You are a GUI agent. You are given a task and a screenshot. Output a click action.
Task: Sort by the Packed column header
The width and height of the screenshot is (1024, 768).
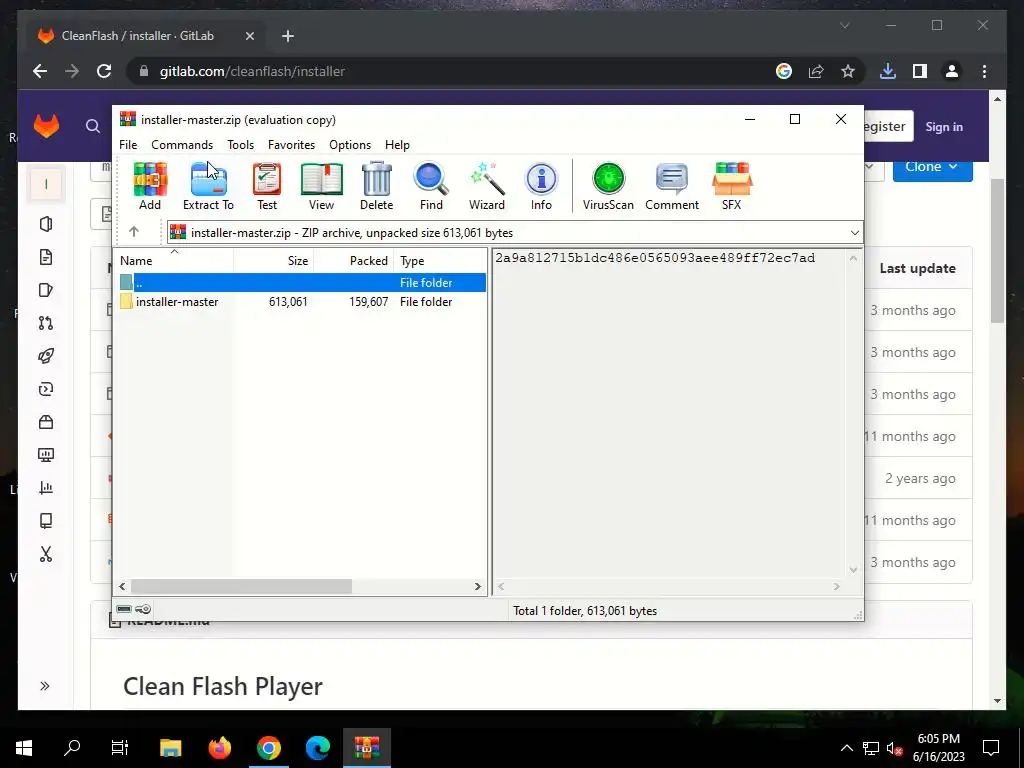coord(354,261)
